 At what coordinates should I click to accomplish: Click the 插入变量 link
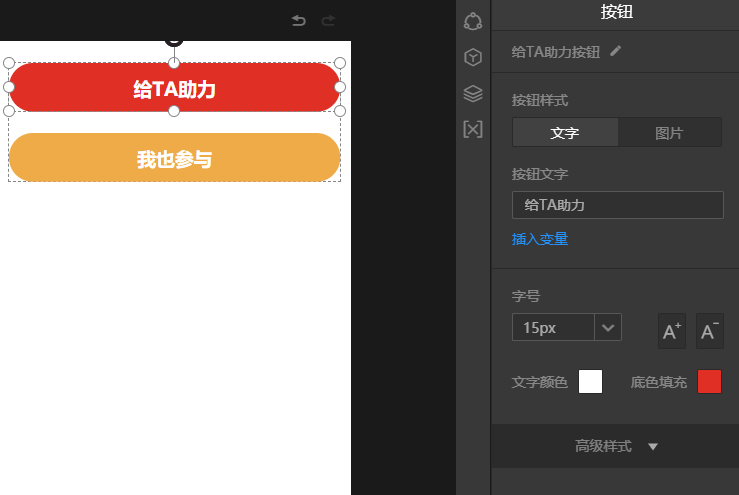pos(540,239)
